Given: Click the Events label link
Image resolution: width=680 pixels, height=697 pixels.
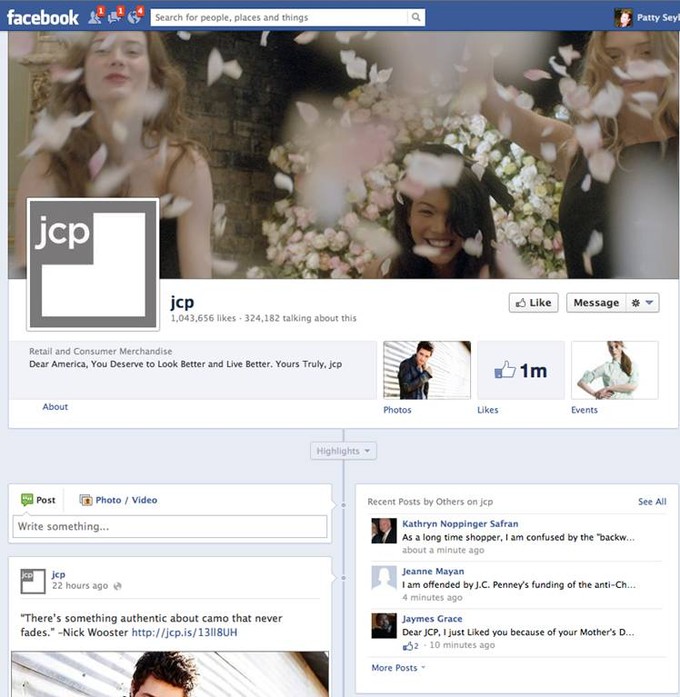Looking at the screenshot, I should [584, 410].
